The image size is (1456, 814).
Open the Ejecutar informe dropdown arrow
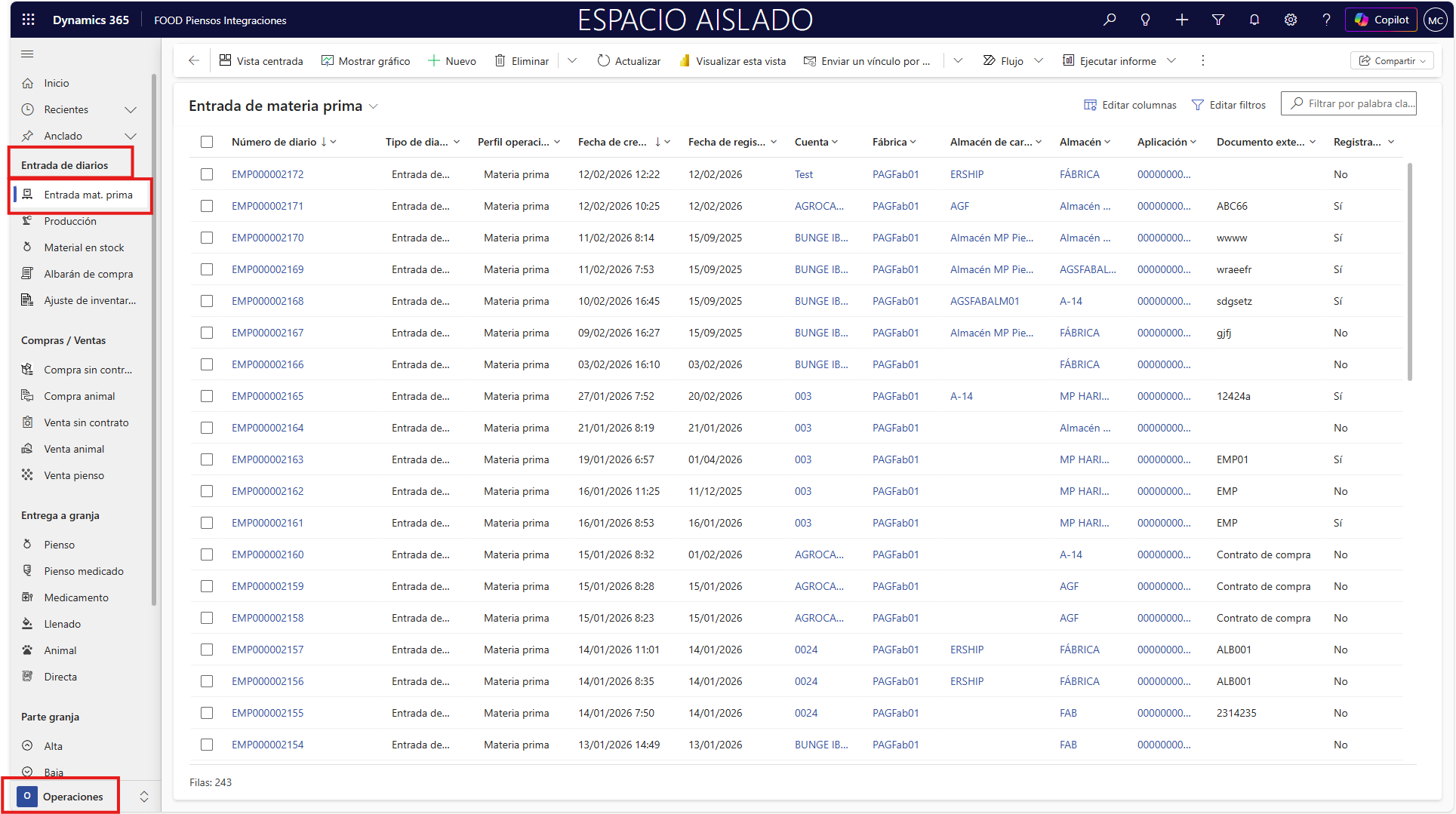[x=1171, y=61]
